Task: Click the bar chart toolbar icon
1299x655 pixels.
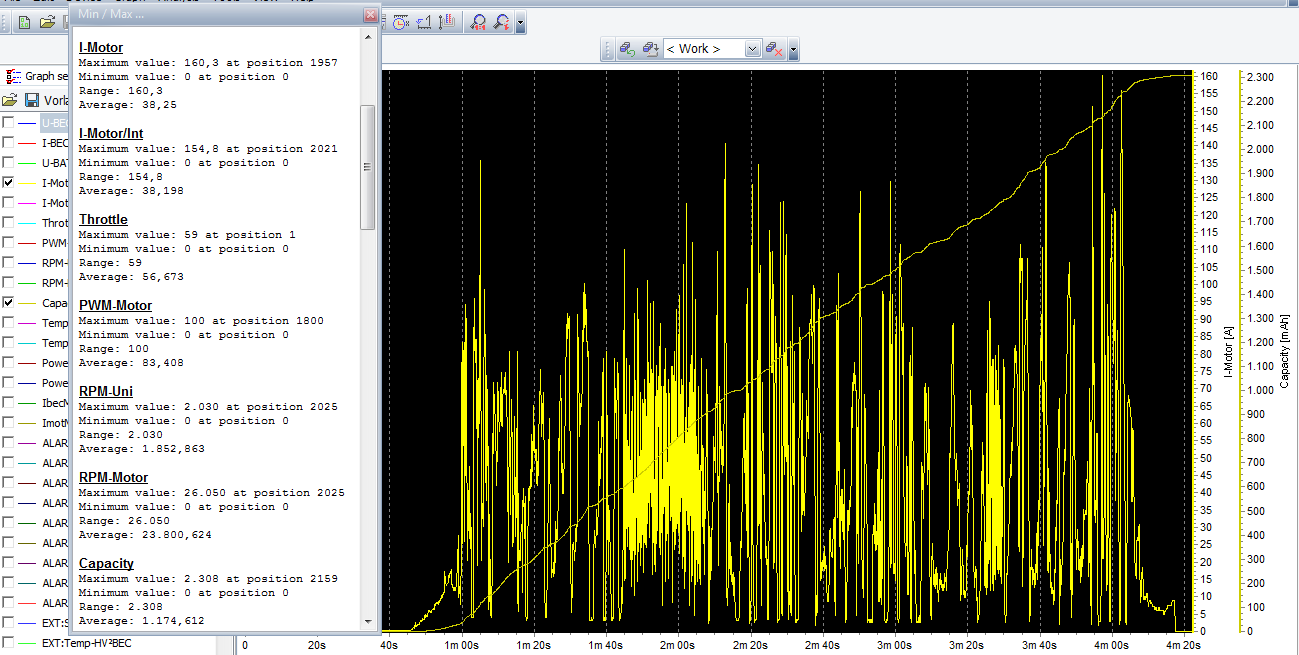Action: coord(447,22)
